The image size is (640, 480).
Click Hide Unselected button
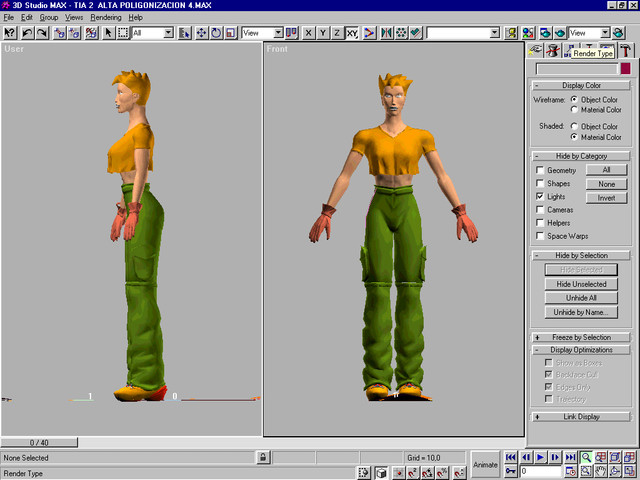point(581,284)
